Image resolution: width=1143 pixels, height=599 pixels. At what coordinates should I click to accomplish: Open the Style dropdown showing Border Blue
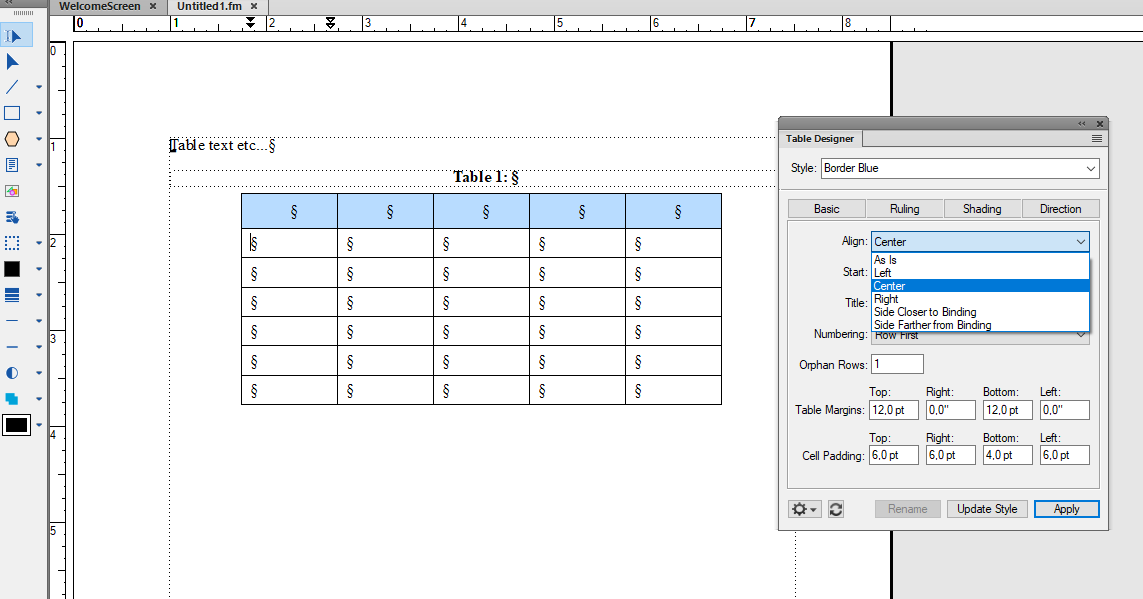[1089, 168]
